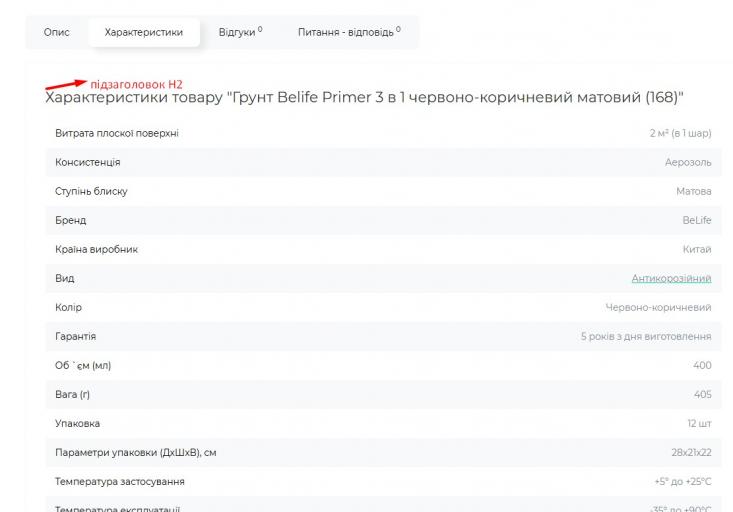
Task: Follow the Антикорозійний link
Action: [x=671, y=278]
